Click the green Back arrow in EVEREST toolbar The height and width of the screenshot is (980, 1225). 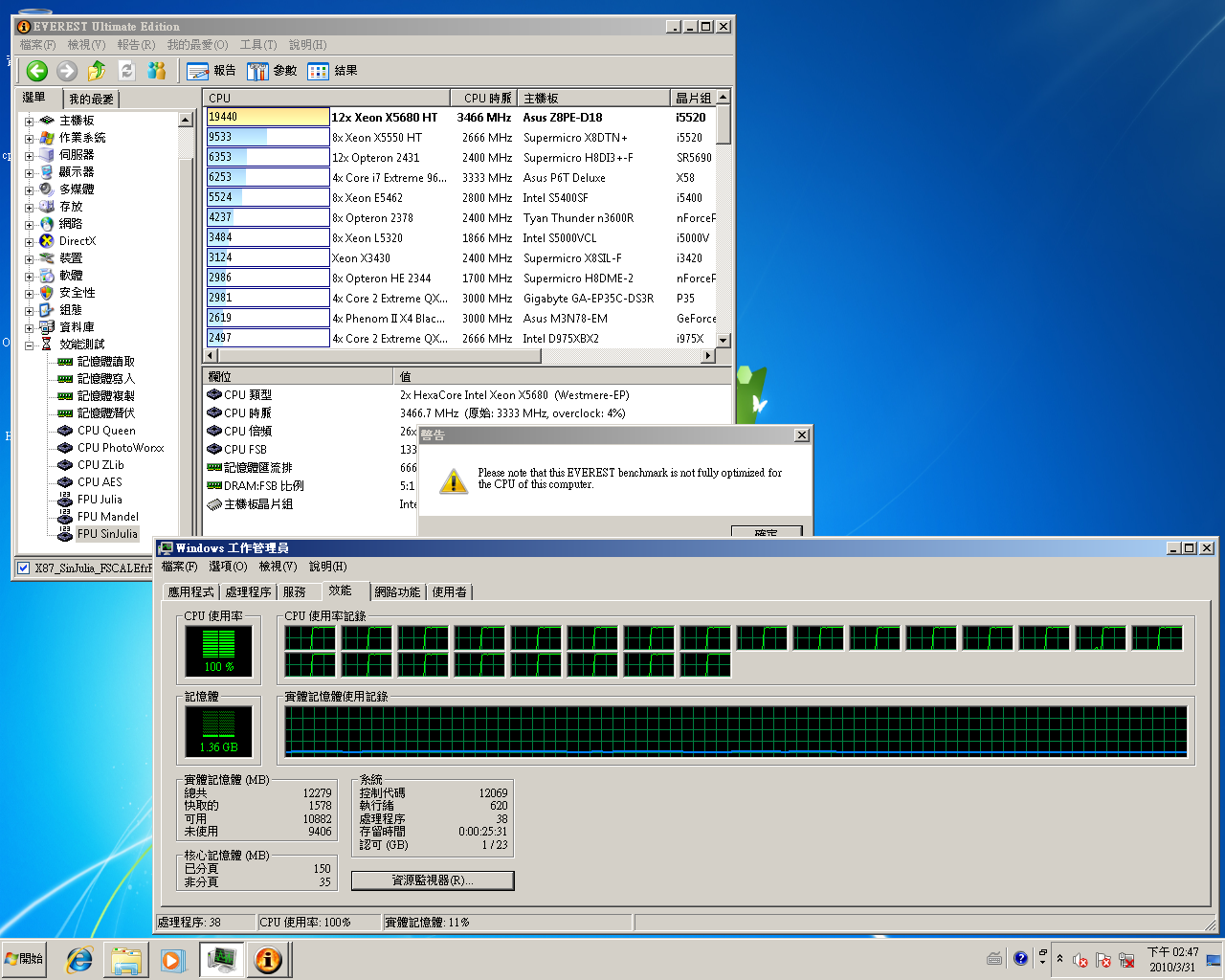click(x=37, y=70)
